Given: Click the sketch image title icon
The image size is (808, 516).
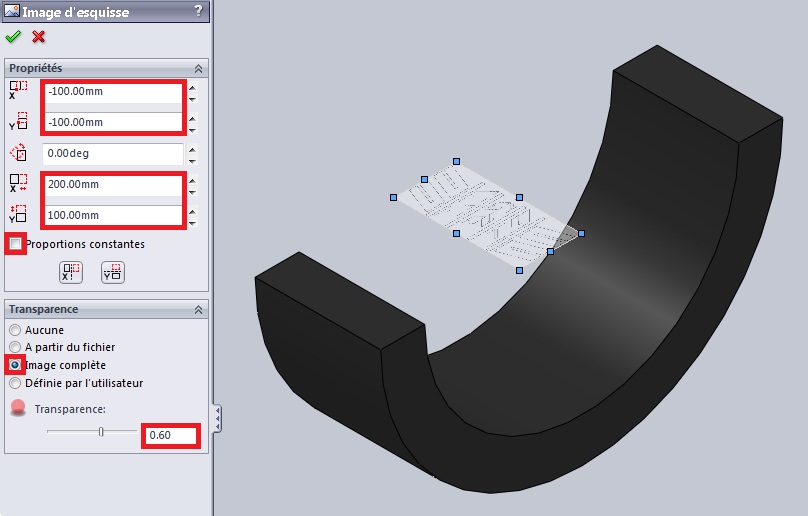Looking at the screenshot, I should pyautogui.click(x=11, y=11).
